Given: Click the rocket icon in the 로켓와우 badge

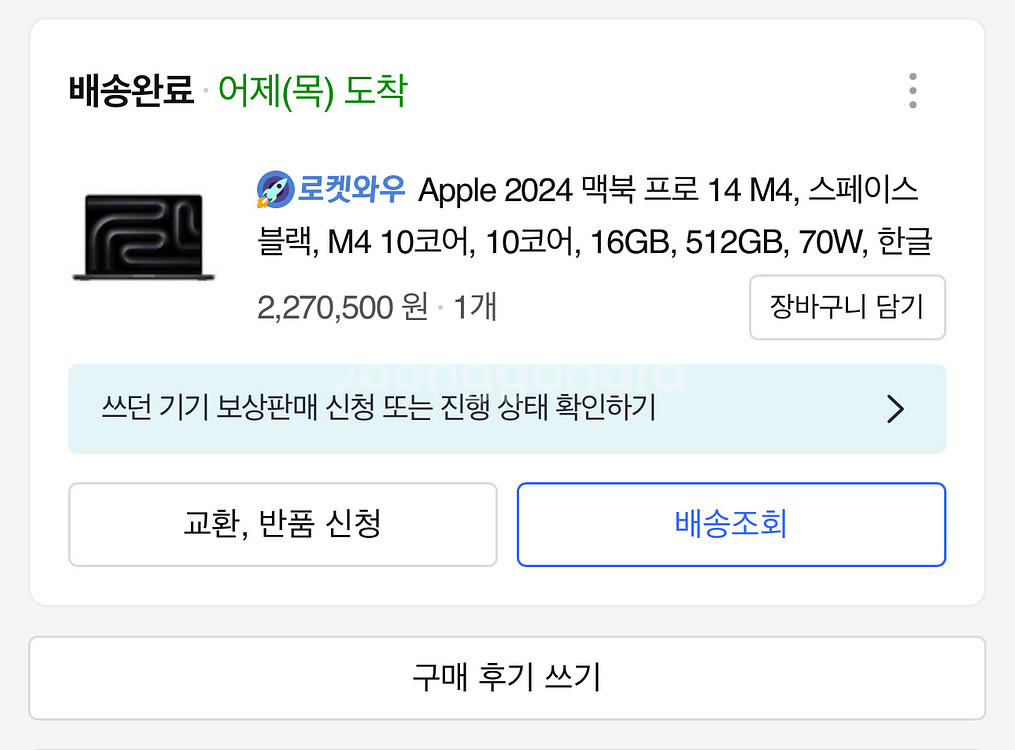Looking at the screenshot, I should 274,189.
